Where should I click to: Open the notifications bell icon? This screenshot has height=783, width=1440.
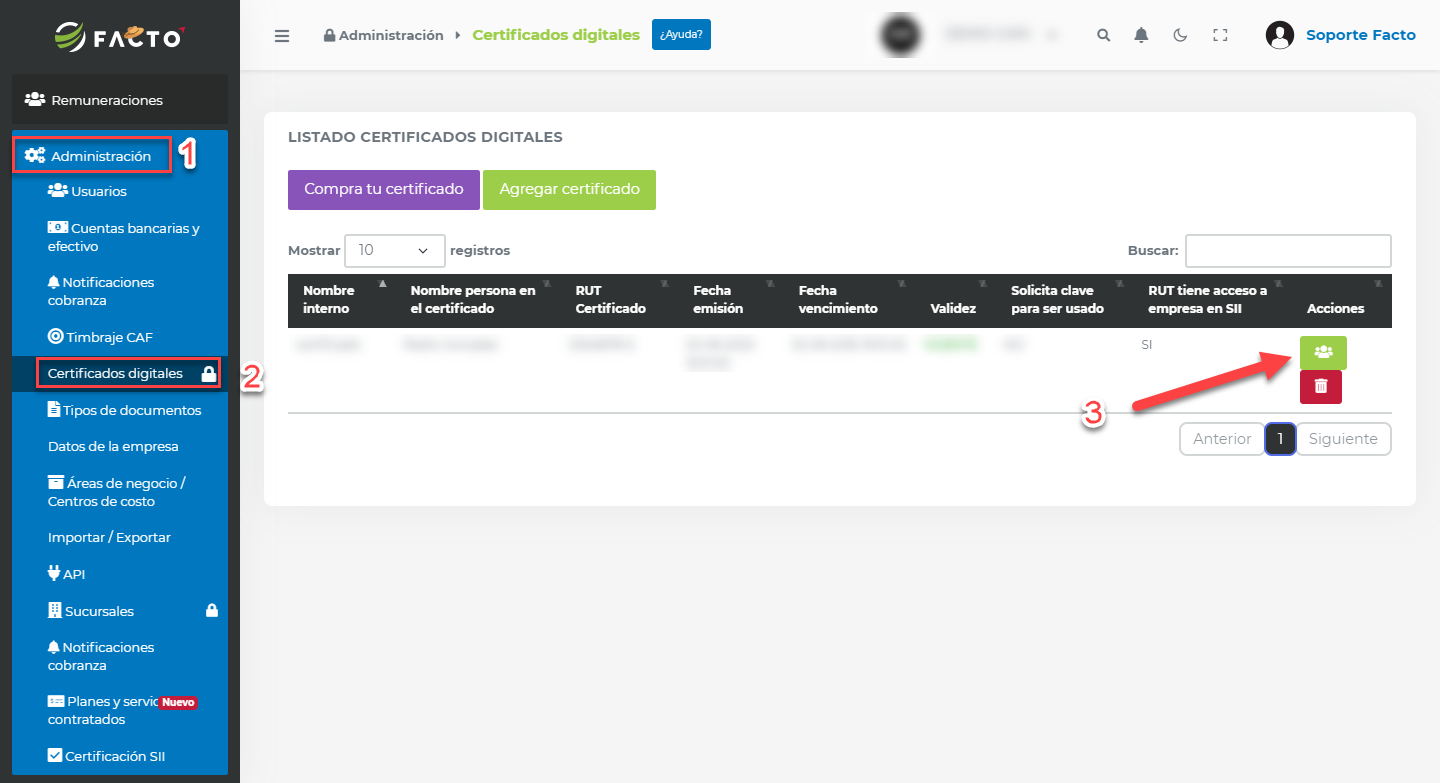click(x=1141, y=35)
